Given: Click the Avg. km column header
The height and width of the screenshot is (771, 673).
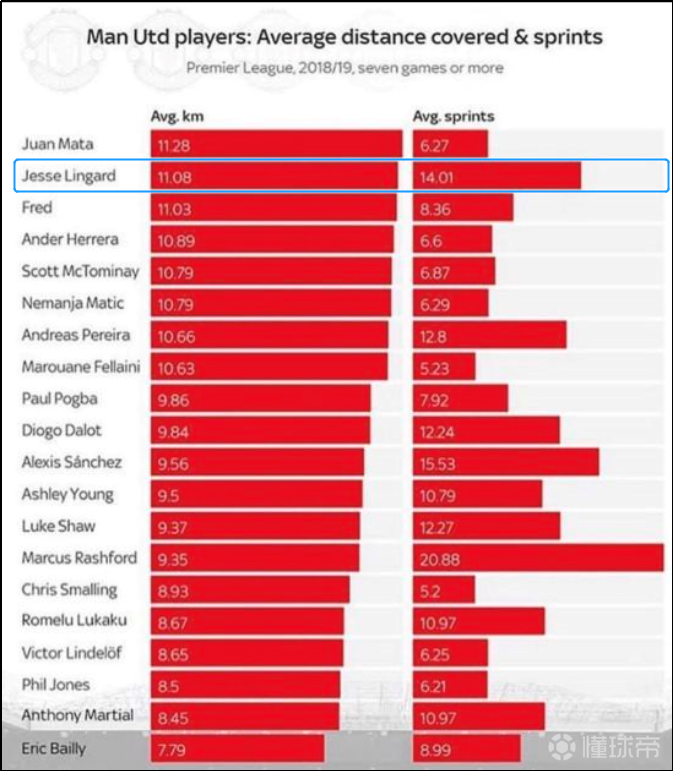Looking at the screenshot, I should click(177, 116).
